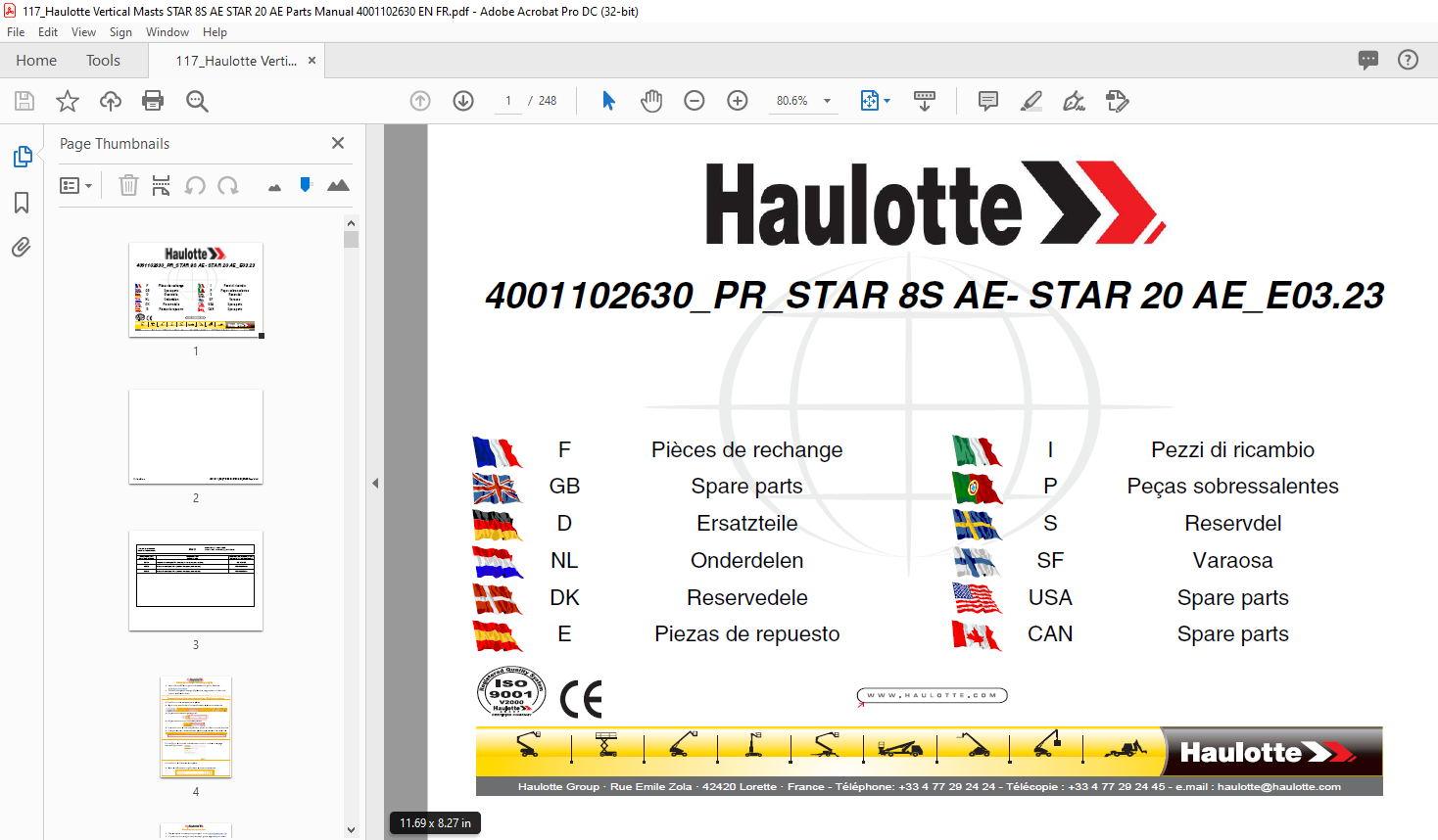The height and width of the screenshot is (840, 1438).
Task: Rotate pages clockwise
Action: pyautogui.click(x=228, y=185)
